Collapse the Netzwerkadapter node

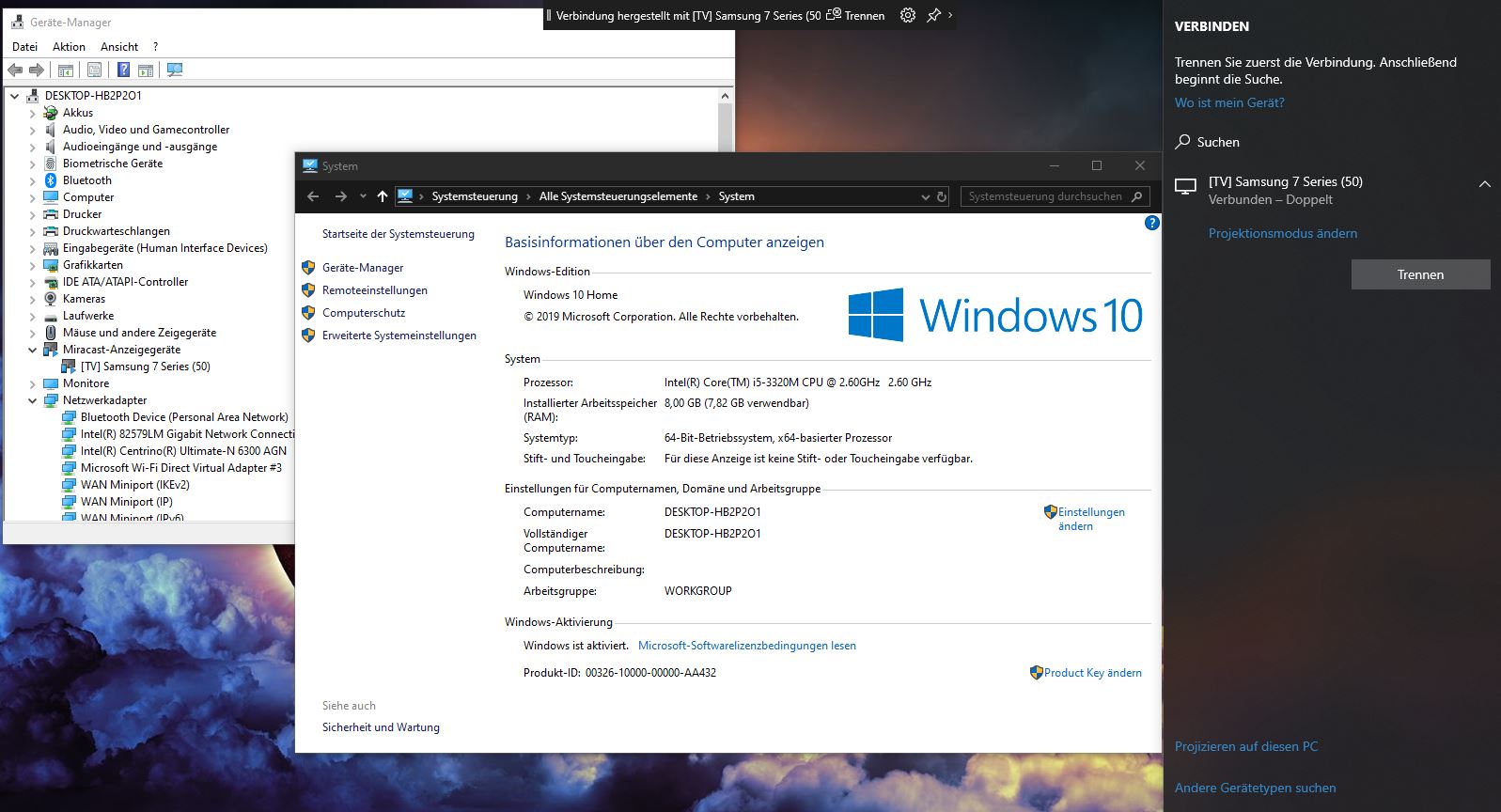click(33, 400)
